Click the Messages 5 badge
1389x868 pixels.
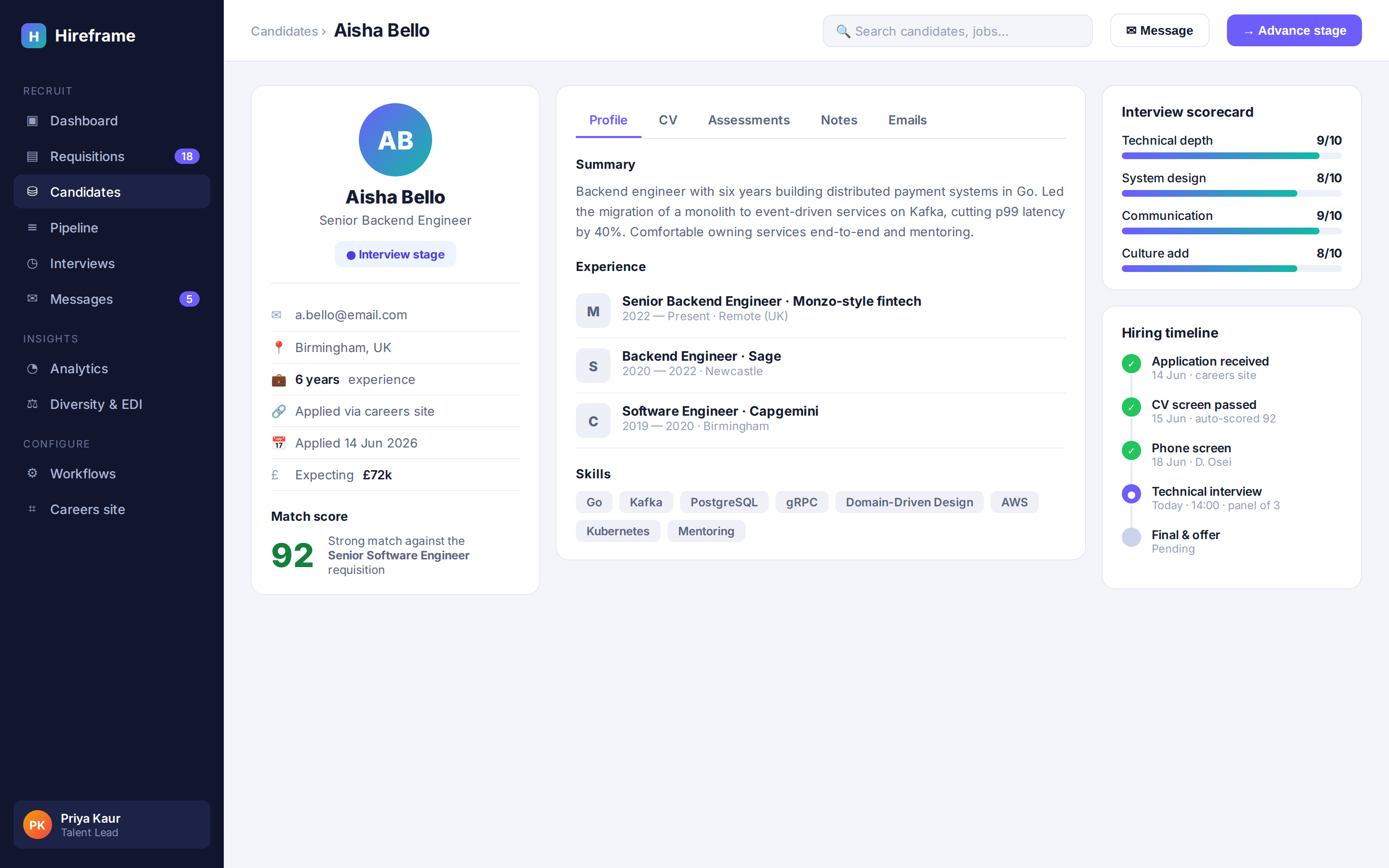pos(190,299)
